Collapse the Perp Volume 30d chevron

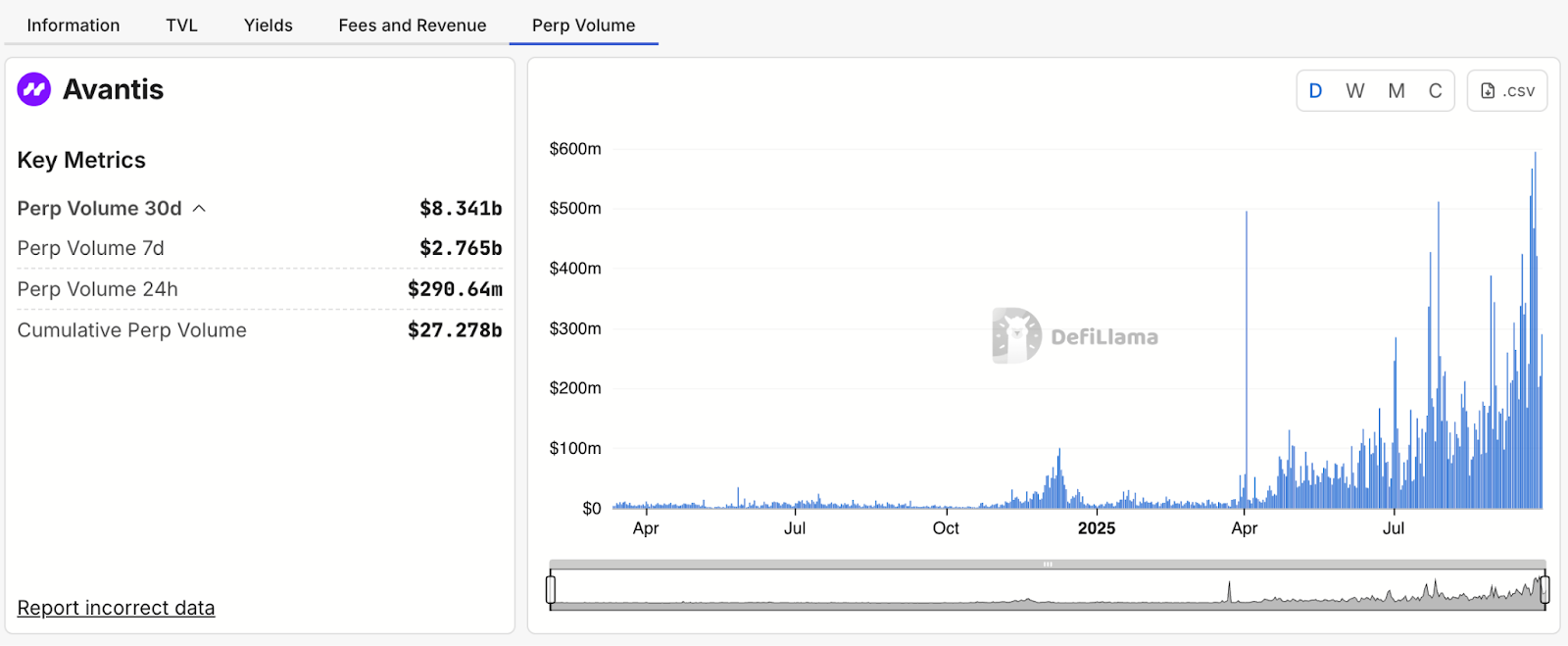pos(199,208)
